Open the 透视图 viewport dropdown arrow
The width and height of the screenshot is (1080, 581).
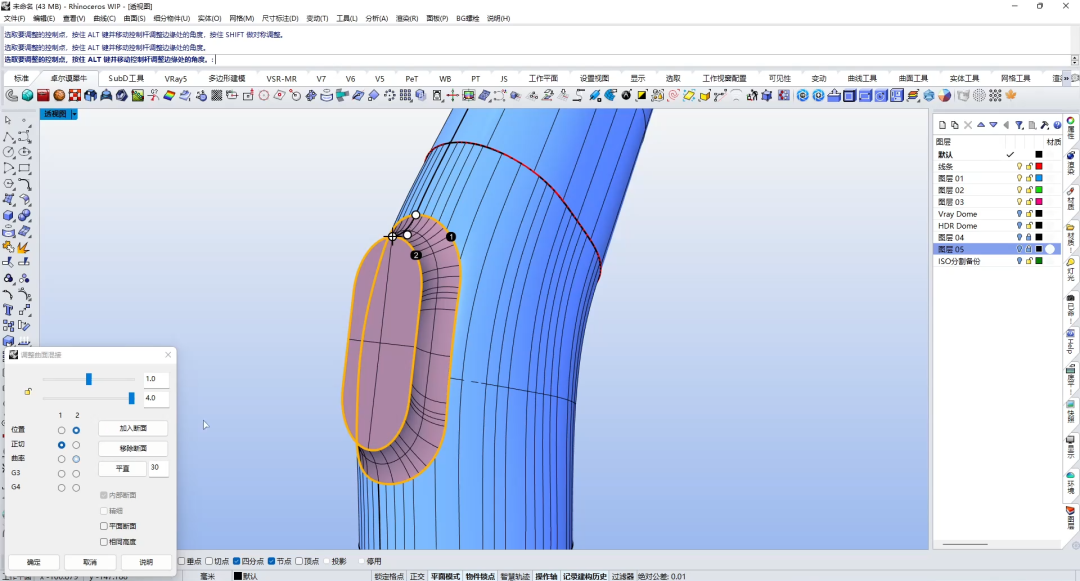coord(74,114)
